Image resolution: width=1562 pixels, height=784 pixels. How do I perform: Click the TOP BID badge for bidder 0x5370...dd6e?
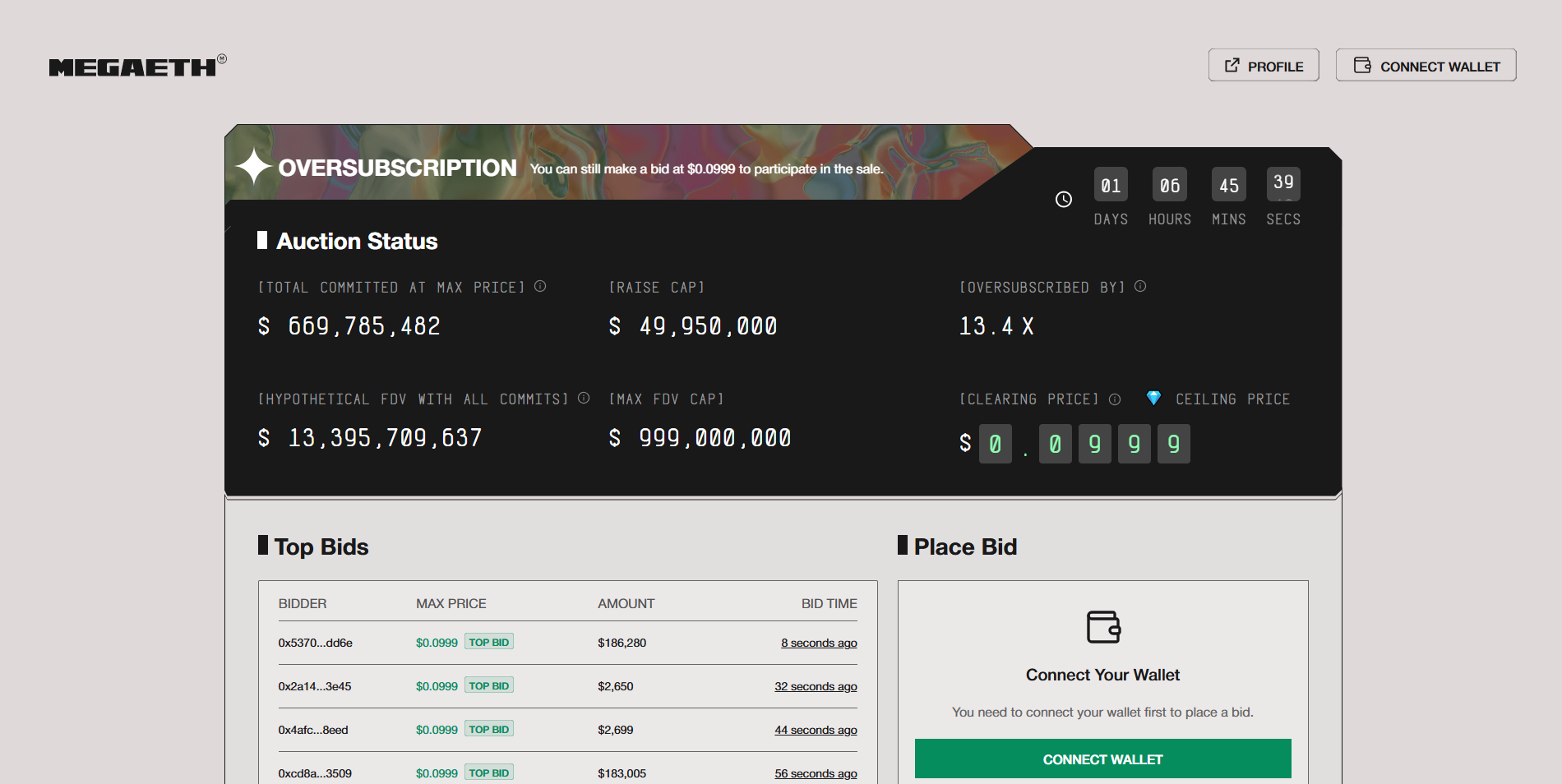(488, 641)
